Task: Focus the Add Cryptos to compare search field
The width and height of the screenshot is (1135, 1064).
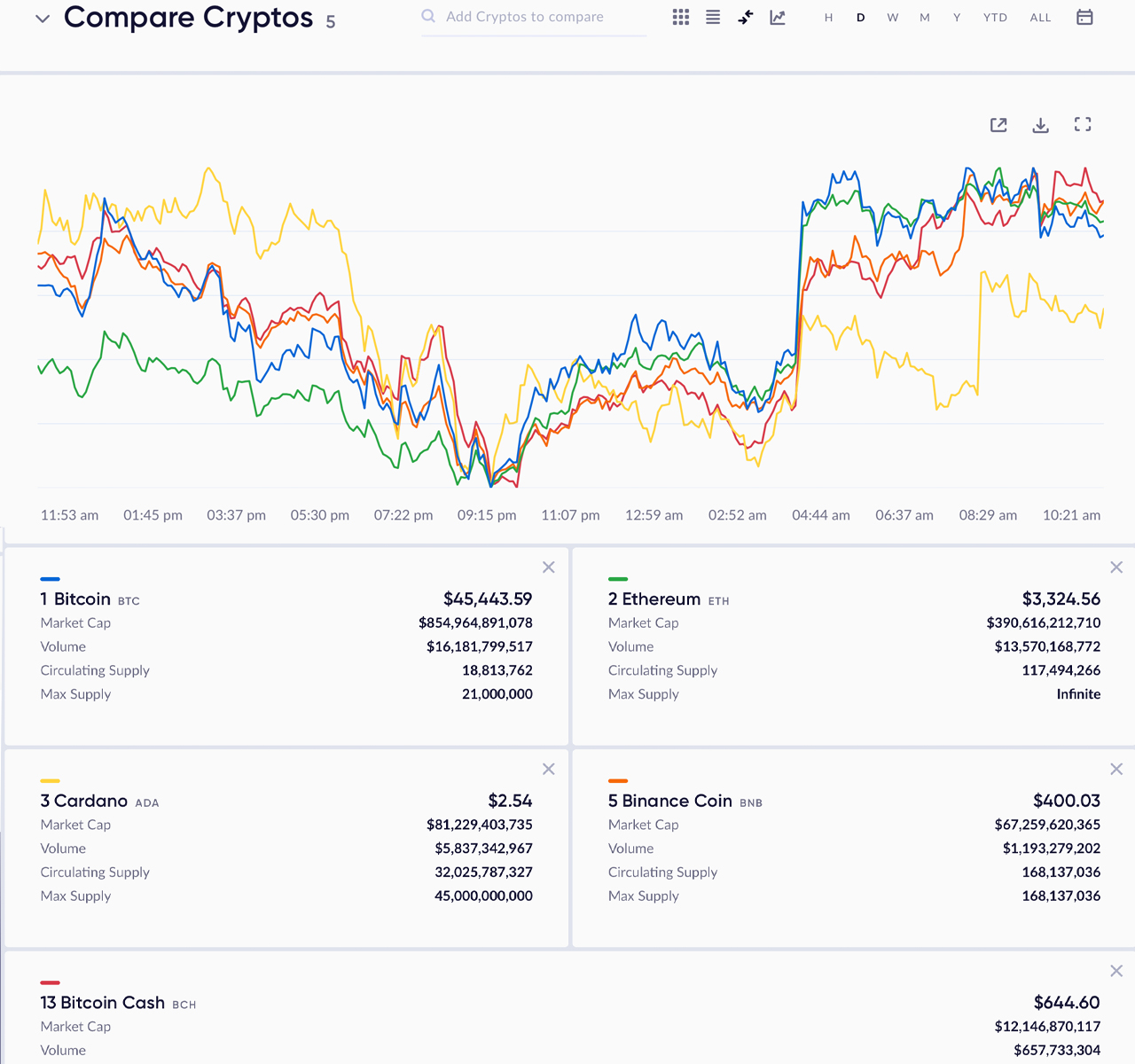Action: 534,17
